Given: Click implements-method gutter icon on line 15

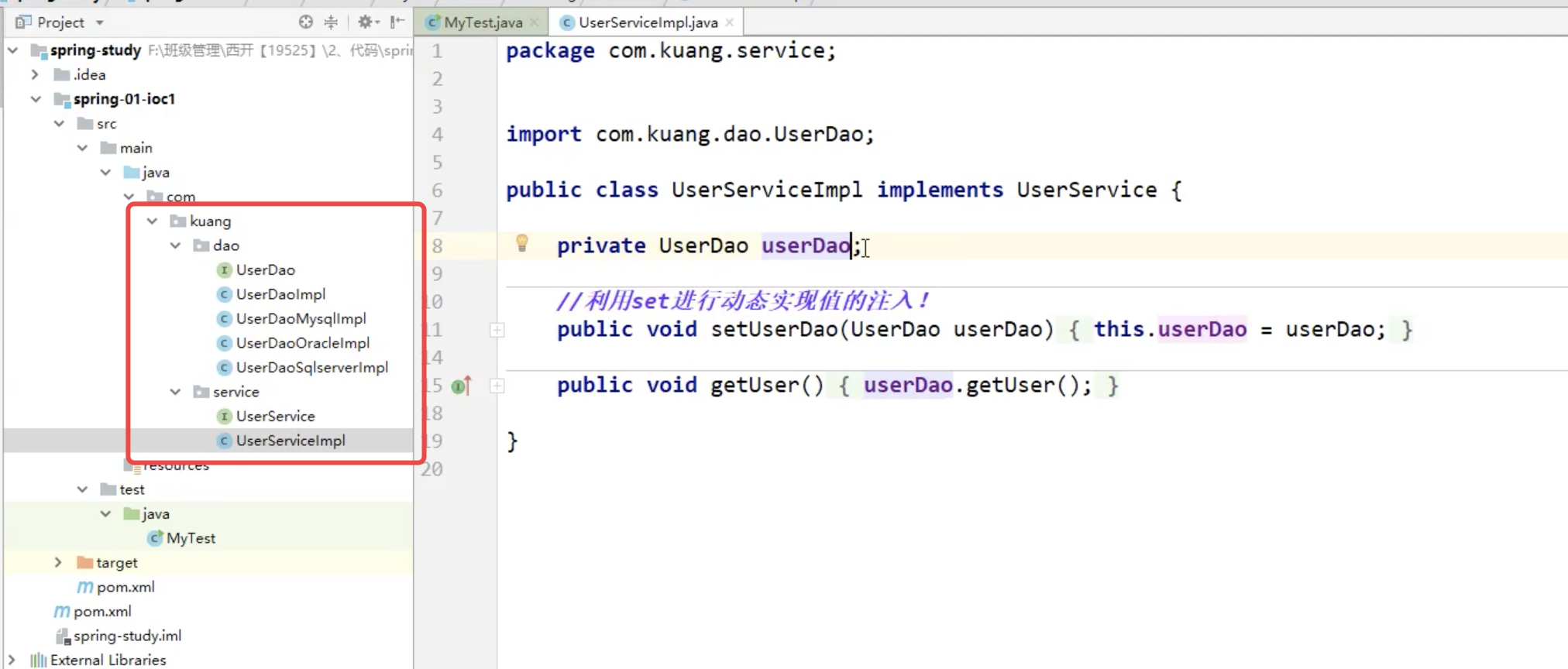Looking at the screenshot, I should [x=462, y=385].
